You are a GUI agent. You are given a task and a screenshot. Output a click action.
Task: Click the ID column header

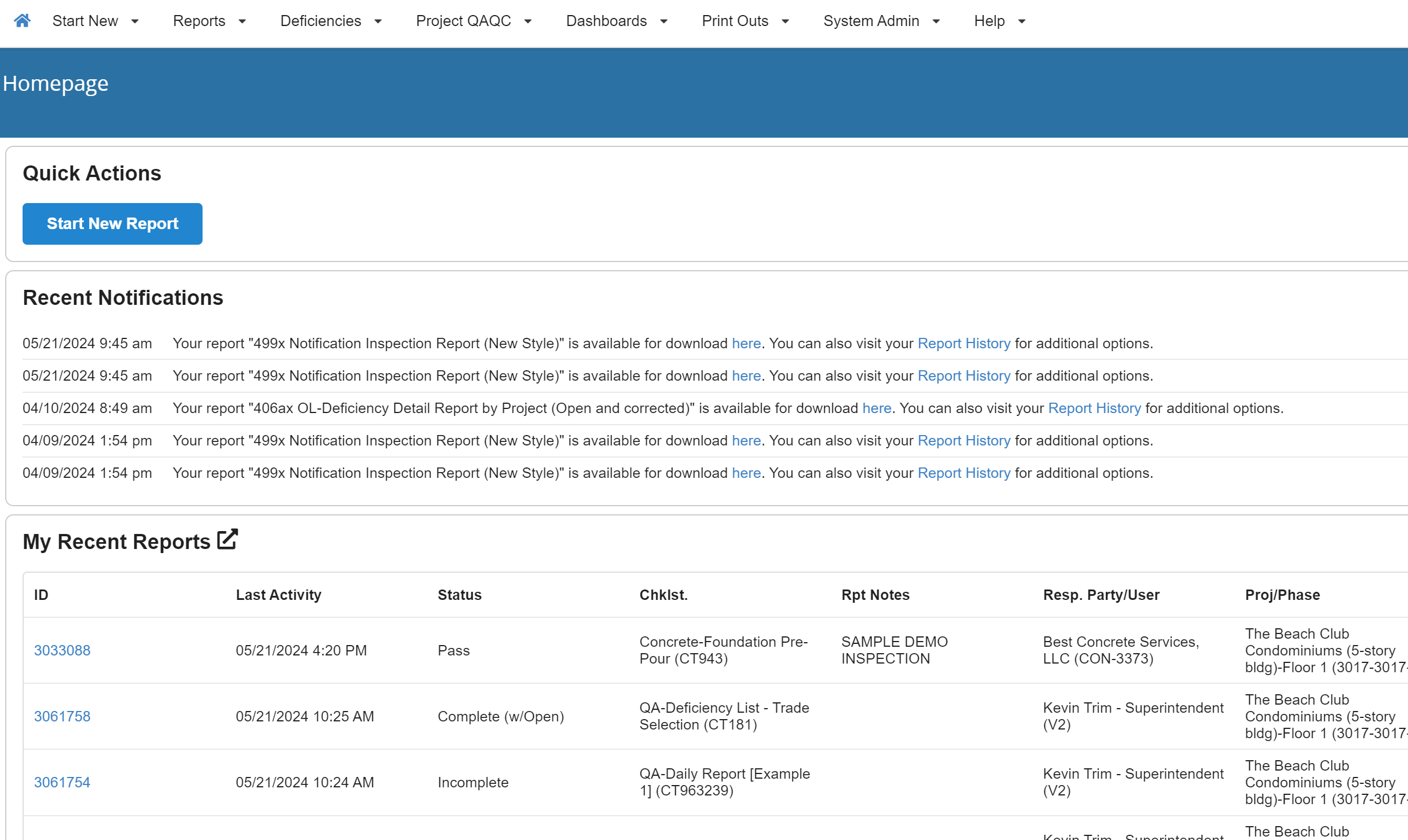tap(41, 595)
